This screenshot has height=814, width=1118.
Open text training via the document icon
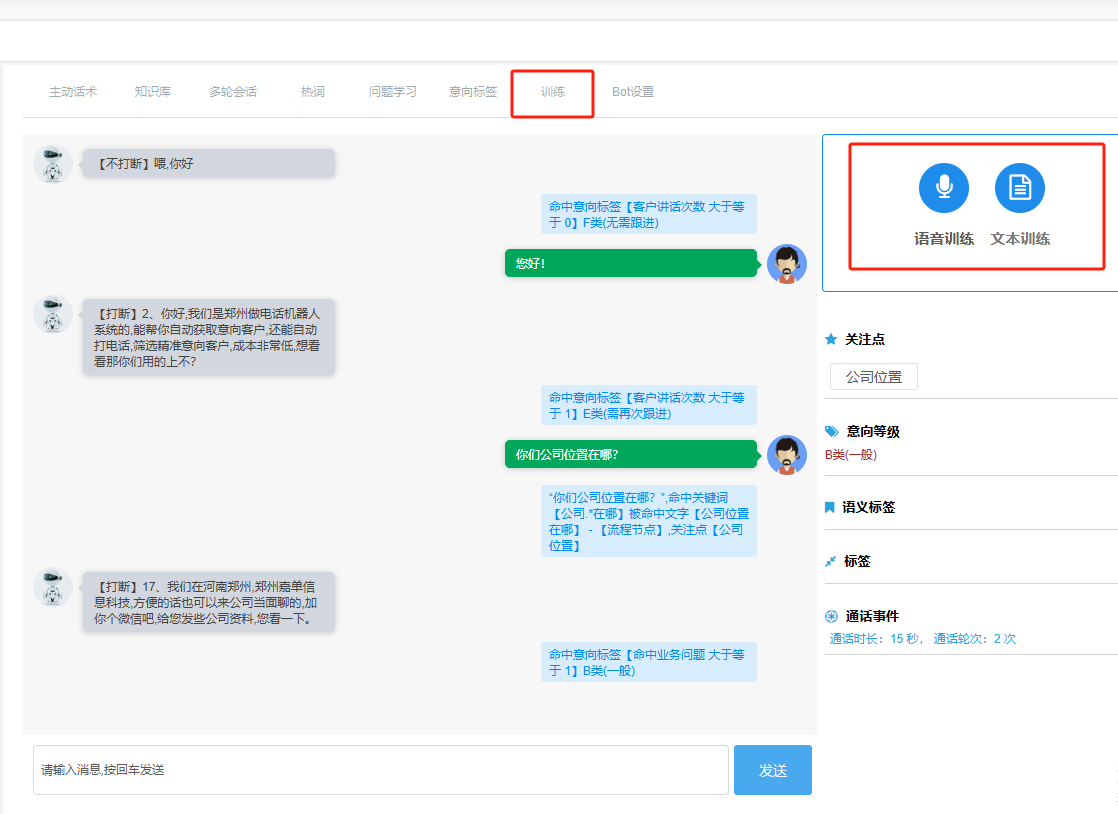pos(1019,188)
